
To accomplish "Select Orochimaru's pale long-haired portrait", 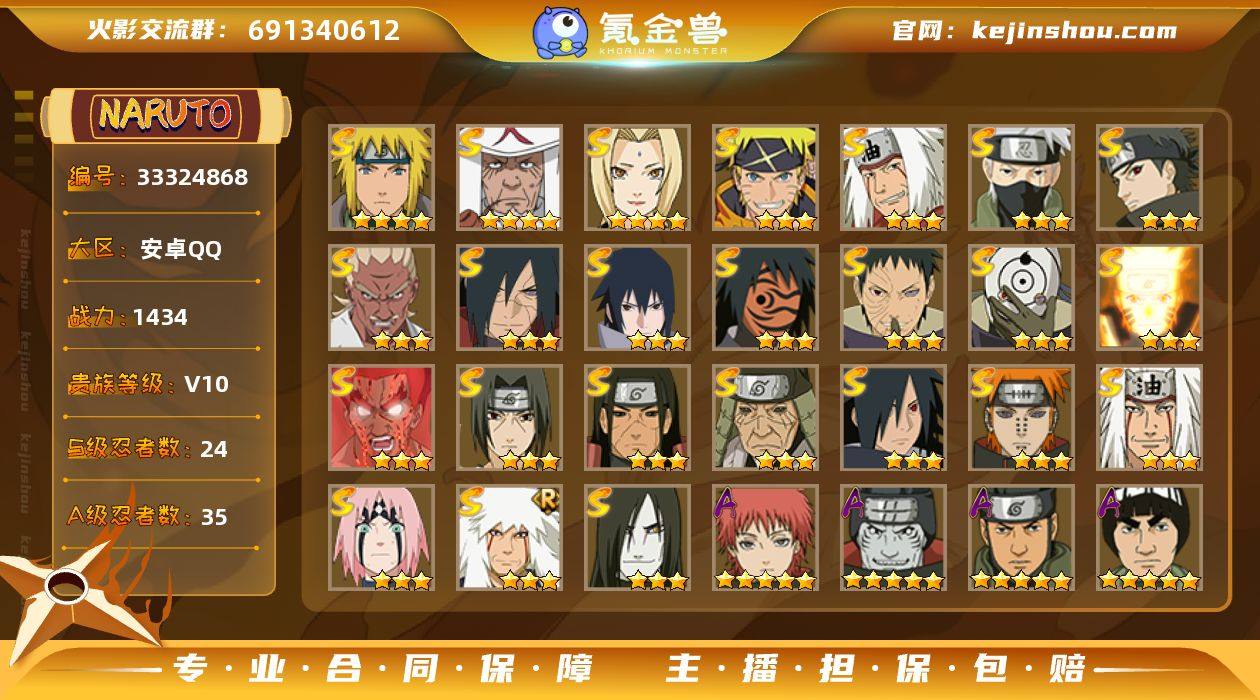I will point(637,538).
